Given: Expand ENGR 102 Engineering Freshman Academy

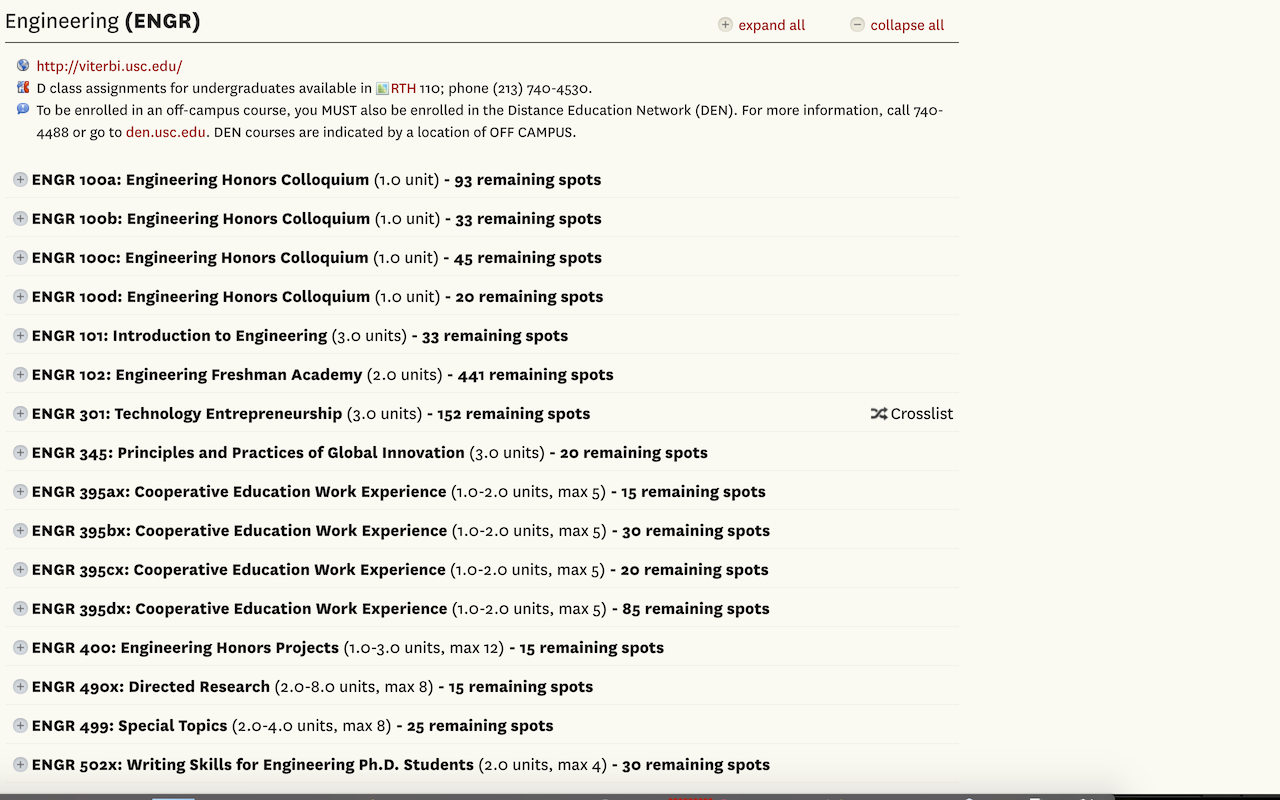Looking at the screenshot, I should pos(20,375).
